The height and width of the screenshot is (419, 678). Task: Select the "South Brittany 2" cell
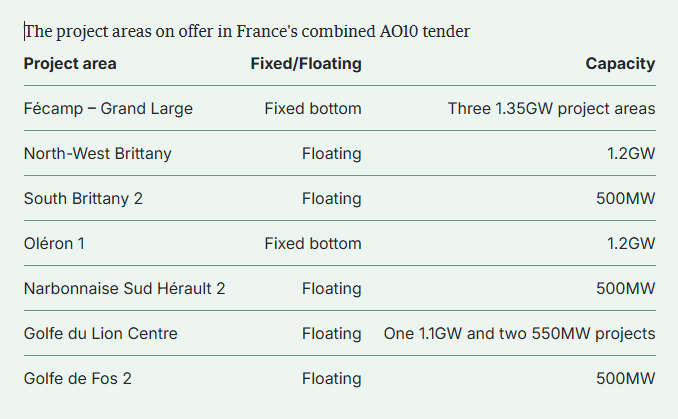(83, 198)
